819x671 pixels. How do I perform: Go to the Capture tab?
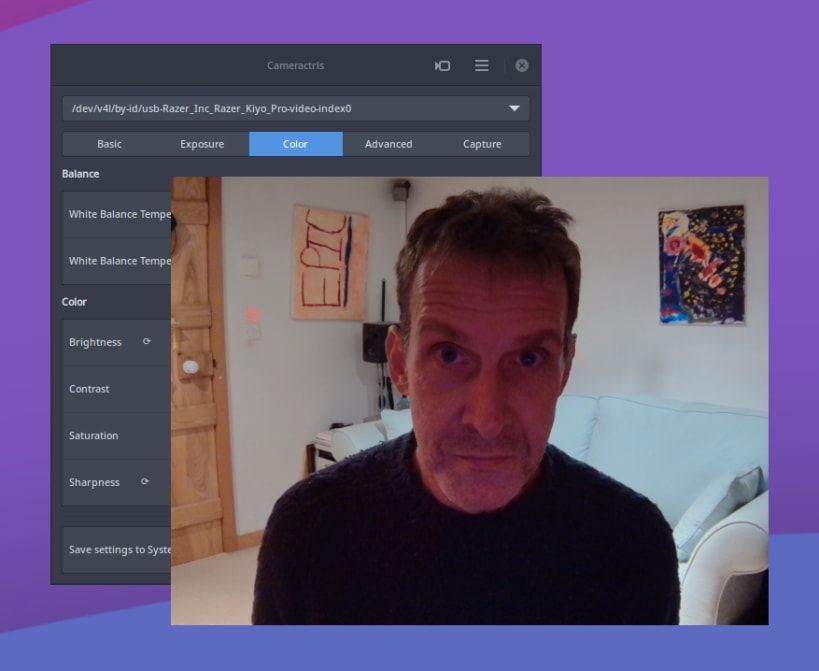click(482, 144)
